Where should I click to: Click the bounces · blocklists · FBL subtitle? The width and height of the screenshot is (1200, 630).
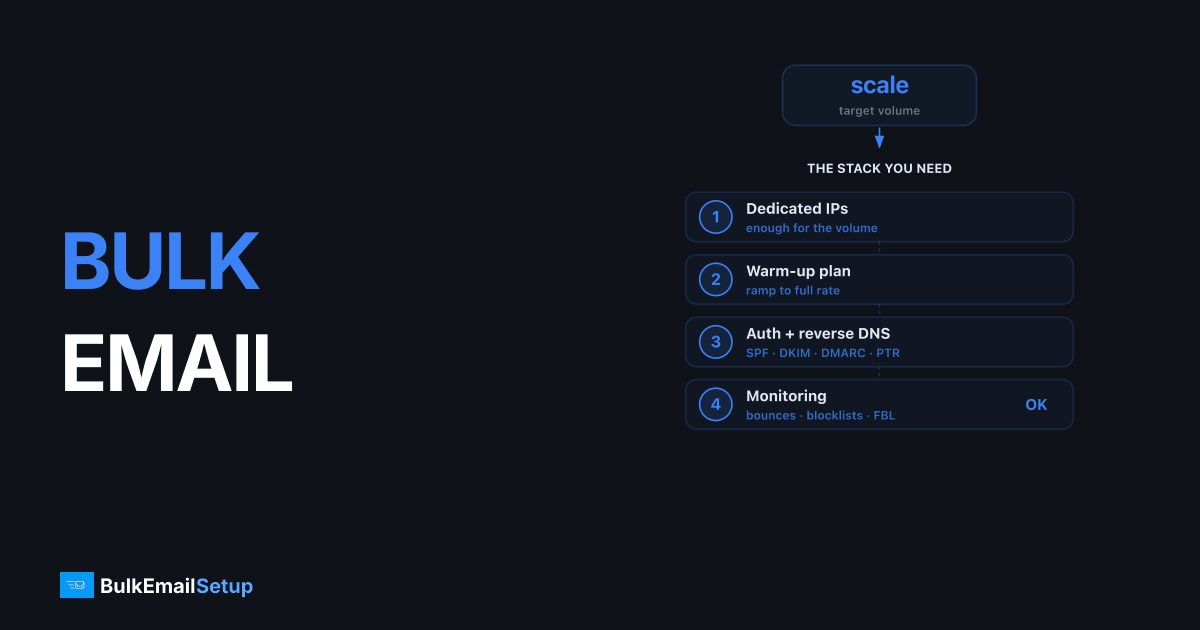point(820,416)
